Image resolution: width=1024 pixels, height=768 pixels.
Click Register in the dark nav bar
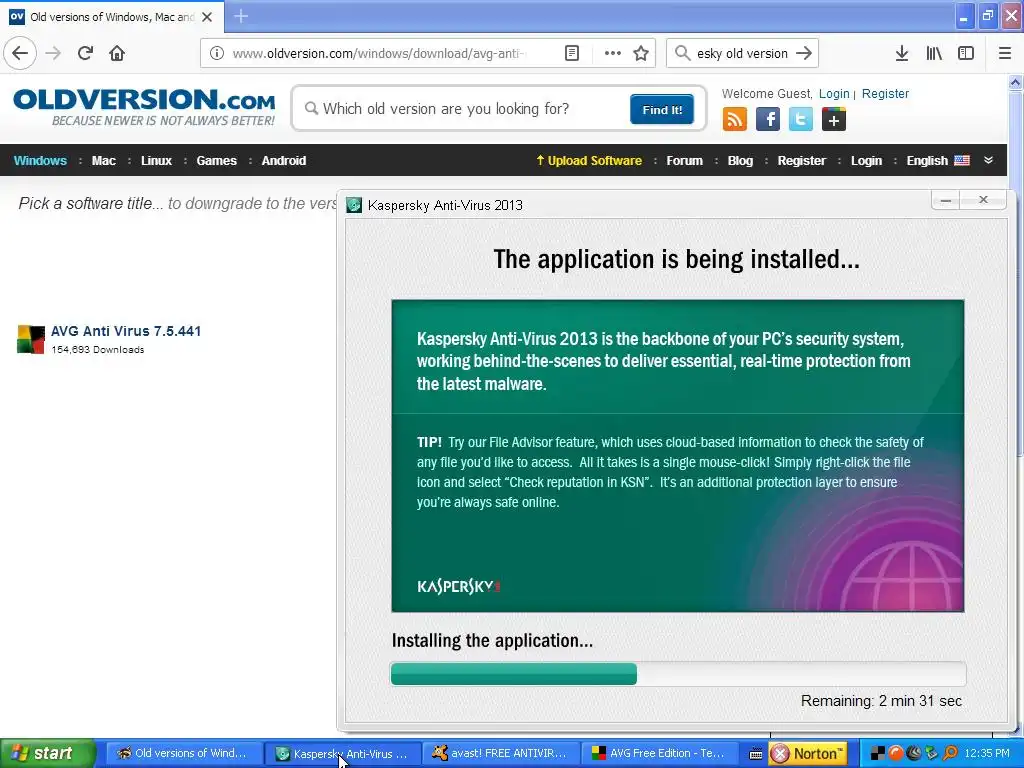coord(801,161)
